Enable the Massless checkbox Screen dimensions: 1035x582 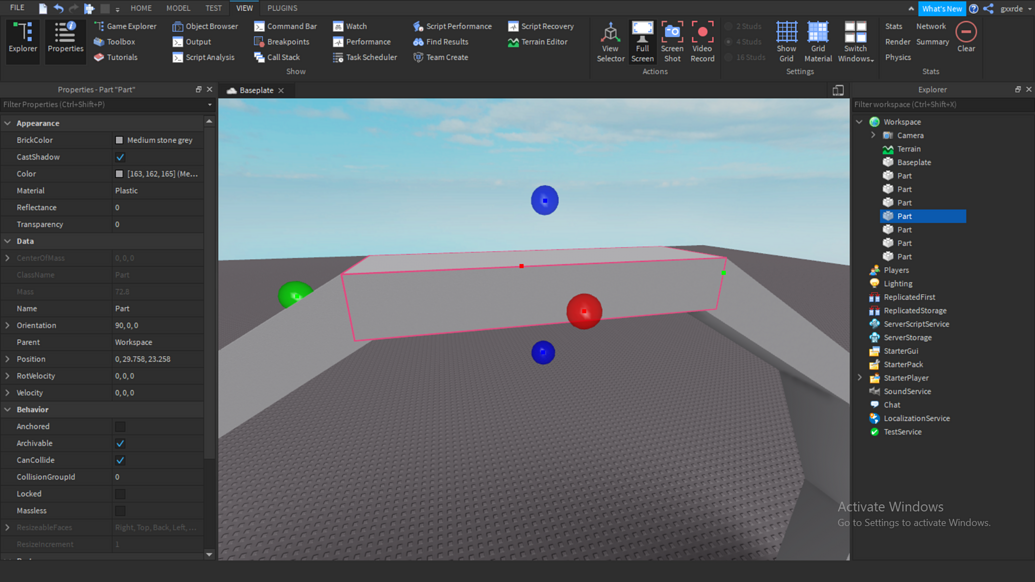[120, 511]
